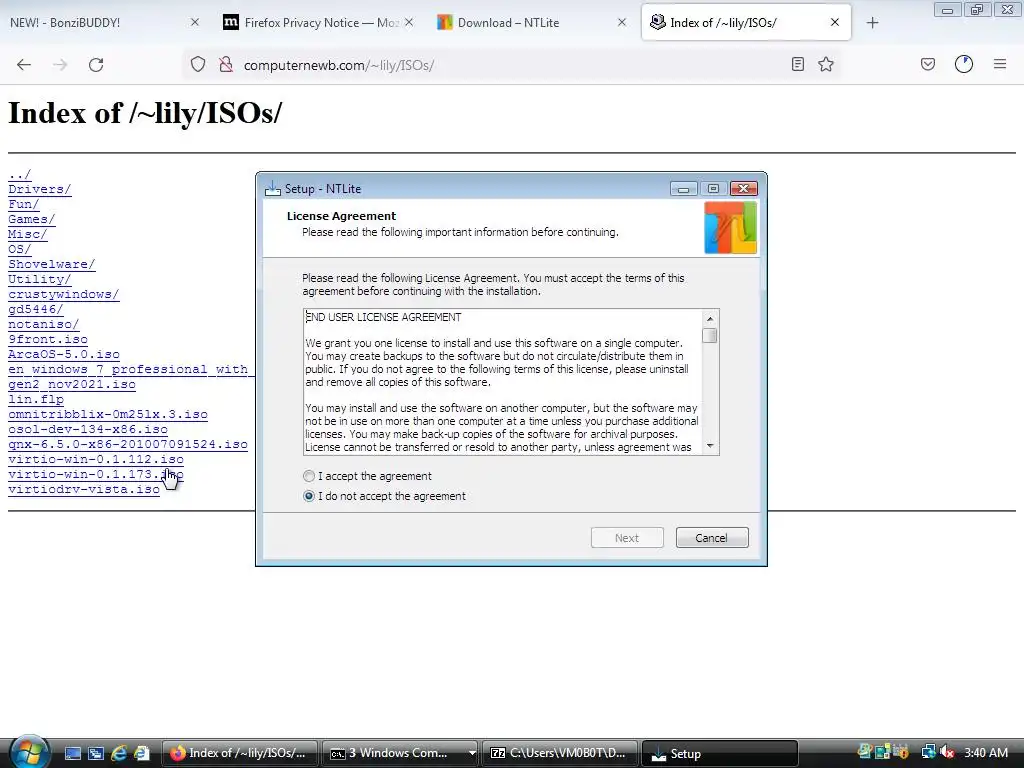Maximize the NTLite Setup dialog
The height and width of the screenshot is (768, 1024).
click(x=713, y=189)
